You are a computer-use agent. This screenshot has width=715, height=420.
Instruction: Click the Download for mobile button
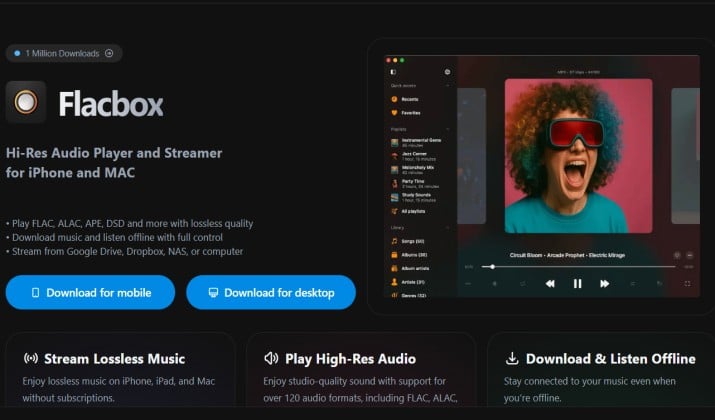90,292
